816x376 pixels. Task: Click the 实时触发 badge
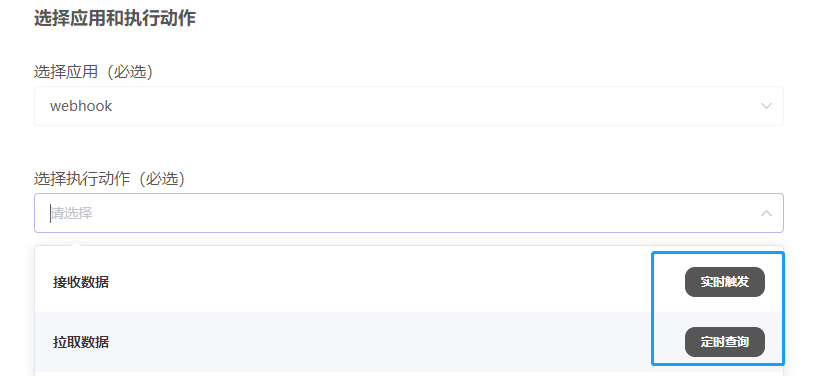(724, 282)
